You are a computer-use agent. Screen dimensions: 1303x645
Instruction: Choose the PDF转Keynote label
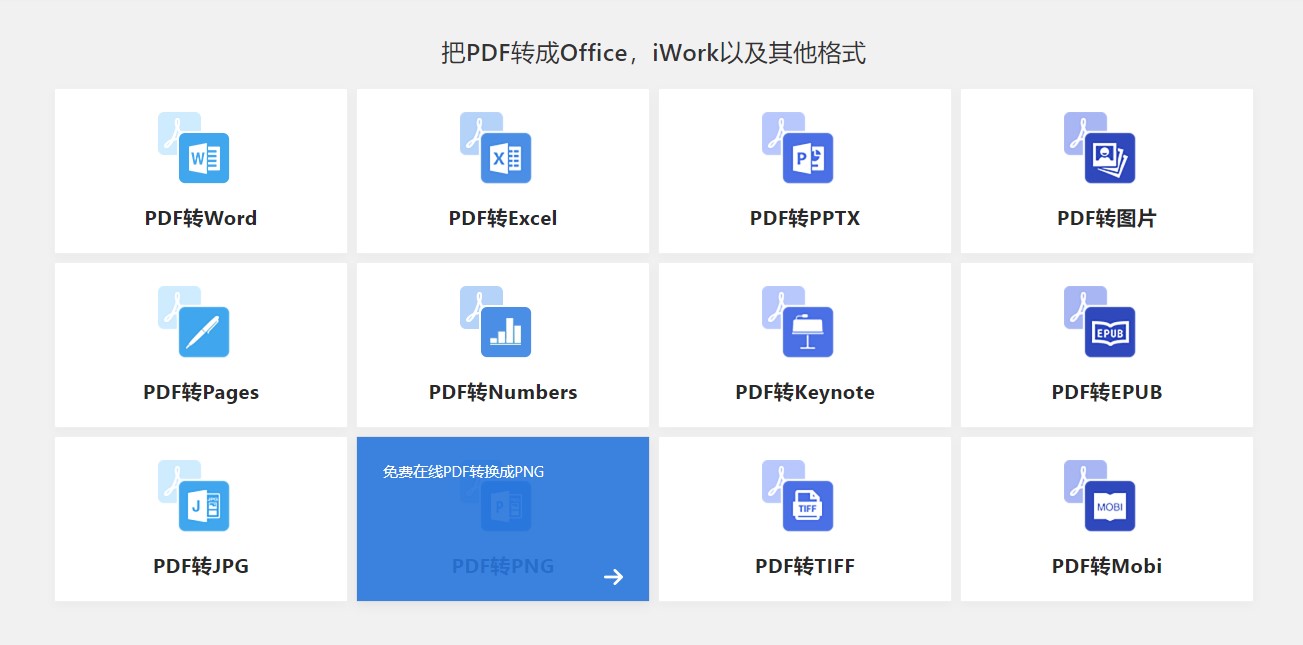805,392
